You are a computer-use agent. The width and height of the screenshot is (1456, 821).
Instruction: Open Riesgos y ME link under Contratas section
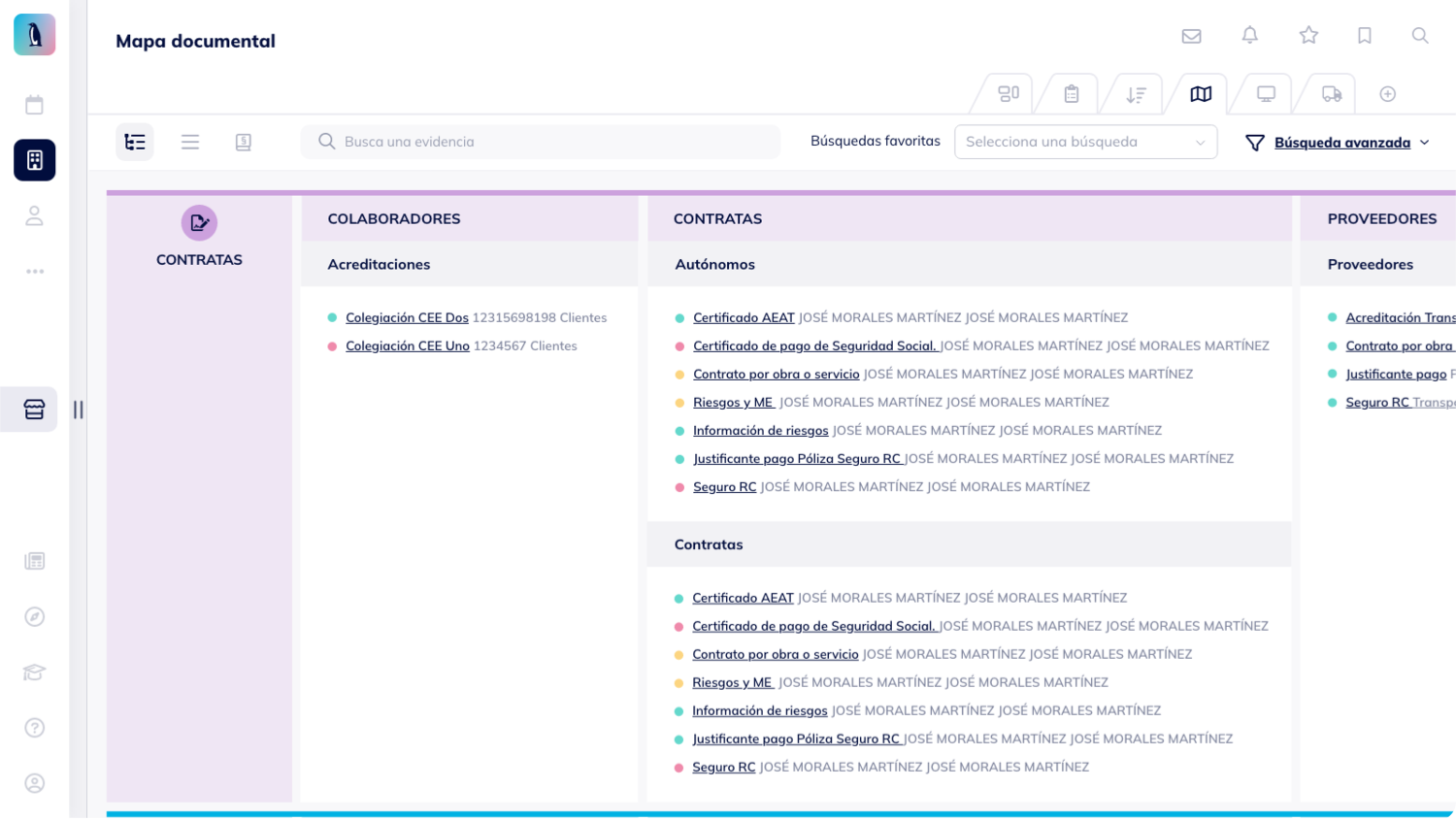point(732,682)
